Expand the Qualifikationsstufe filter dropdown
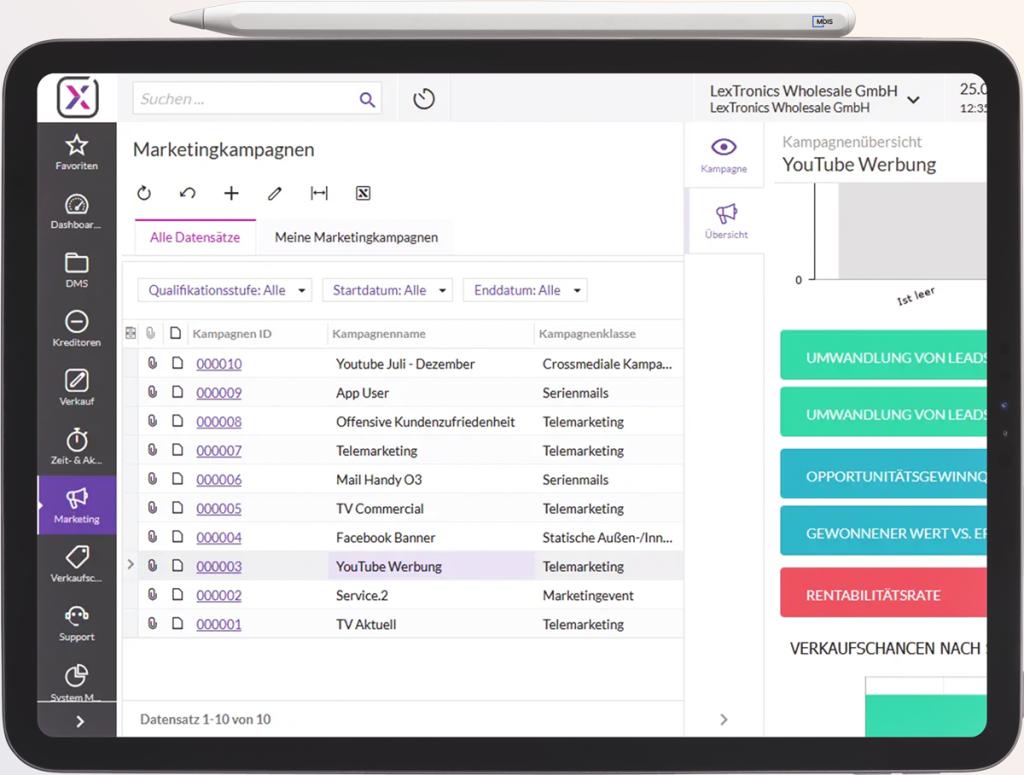Viewport: 1024px width, 775px height. tap(225, 290)
